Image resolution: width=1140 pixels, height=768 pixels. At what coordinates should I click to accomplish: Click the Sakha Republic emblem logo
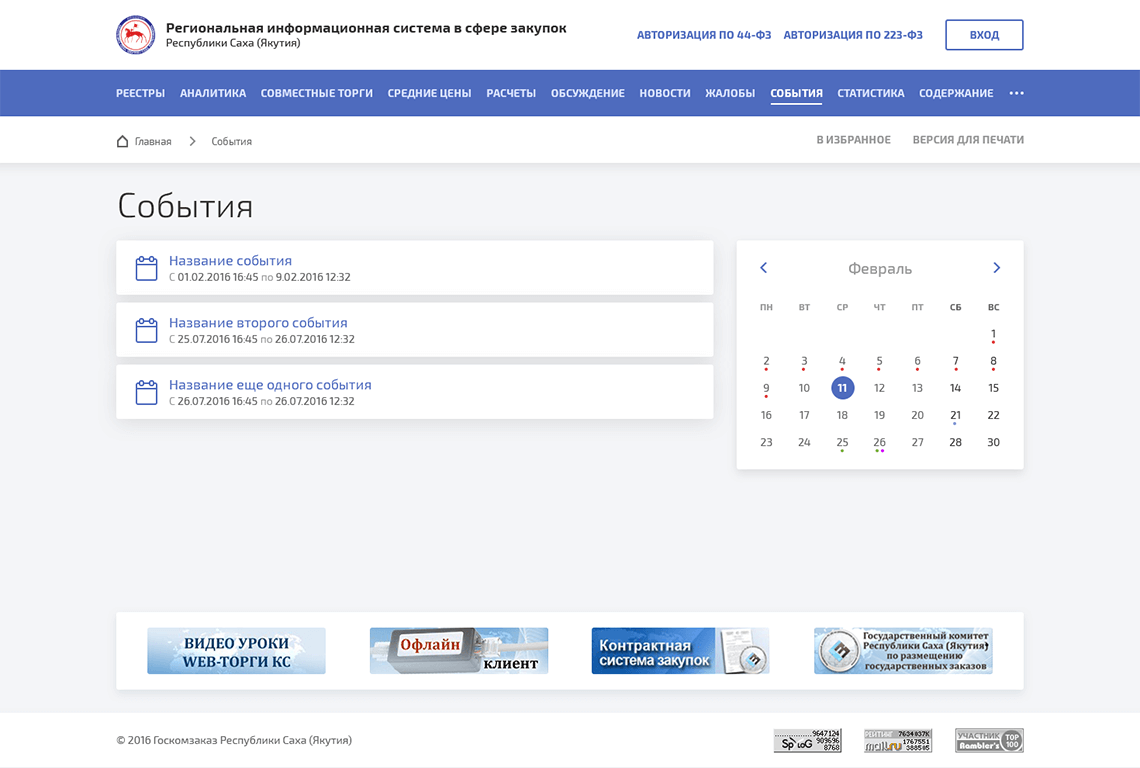pyautogui.click(x=136, y=35)
